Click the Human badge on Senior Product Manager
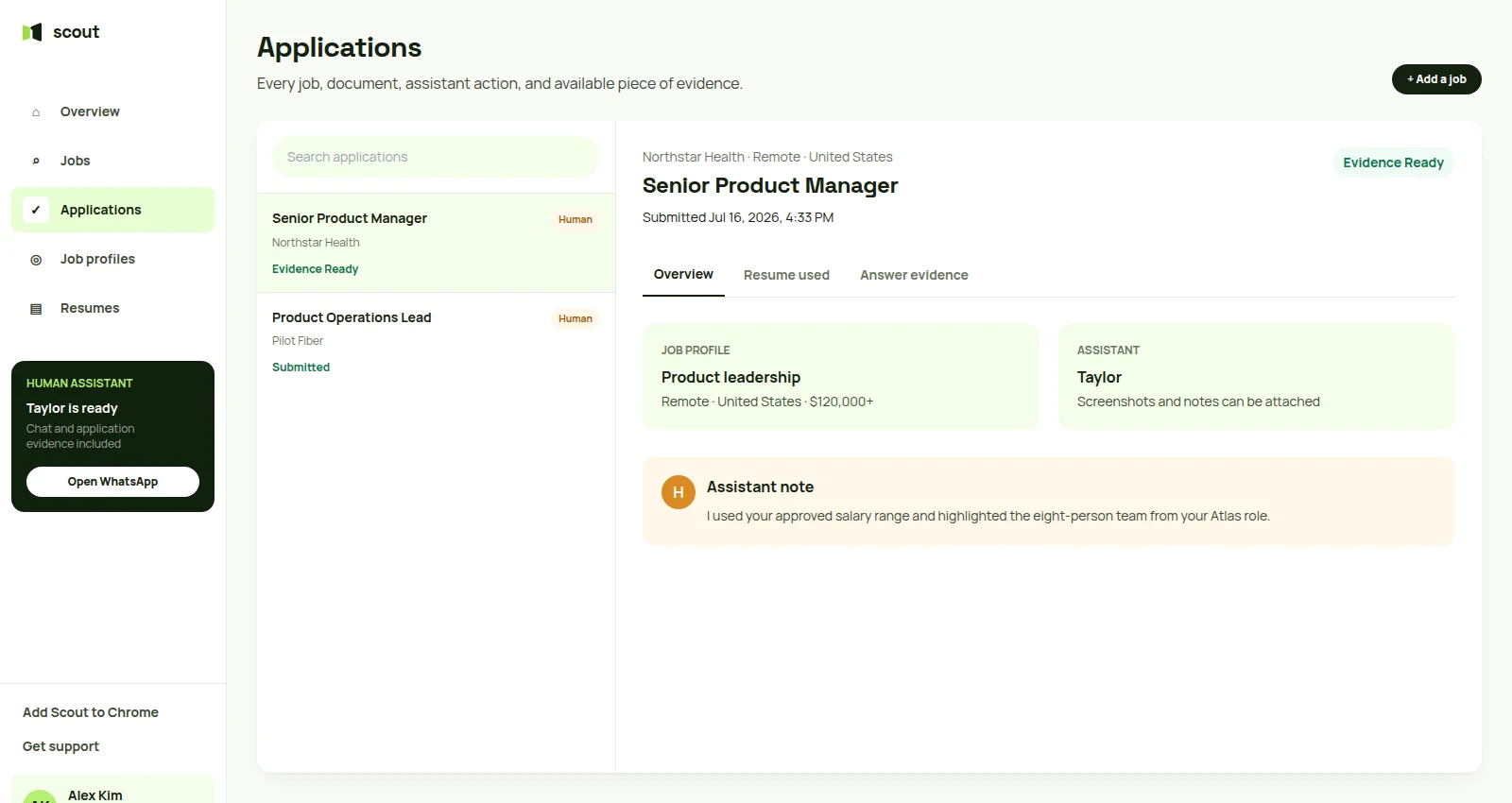Screen dimensions: 1512x803 (576, 219)
